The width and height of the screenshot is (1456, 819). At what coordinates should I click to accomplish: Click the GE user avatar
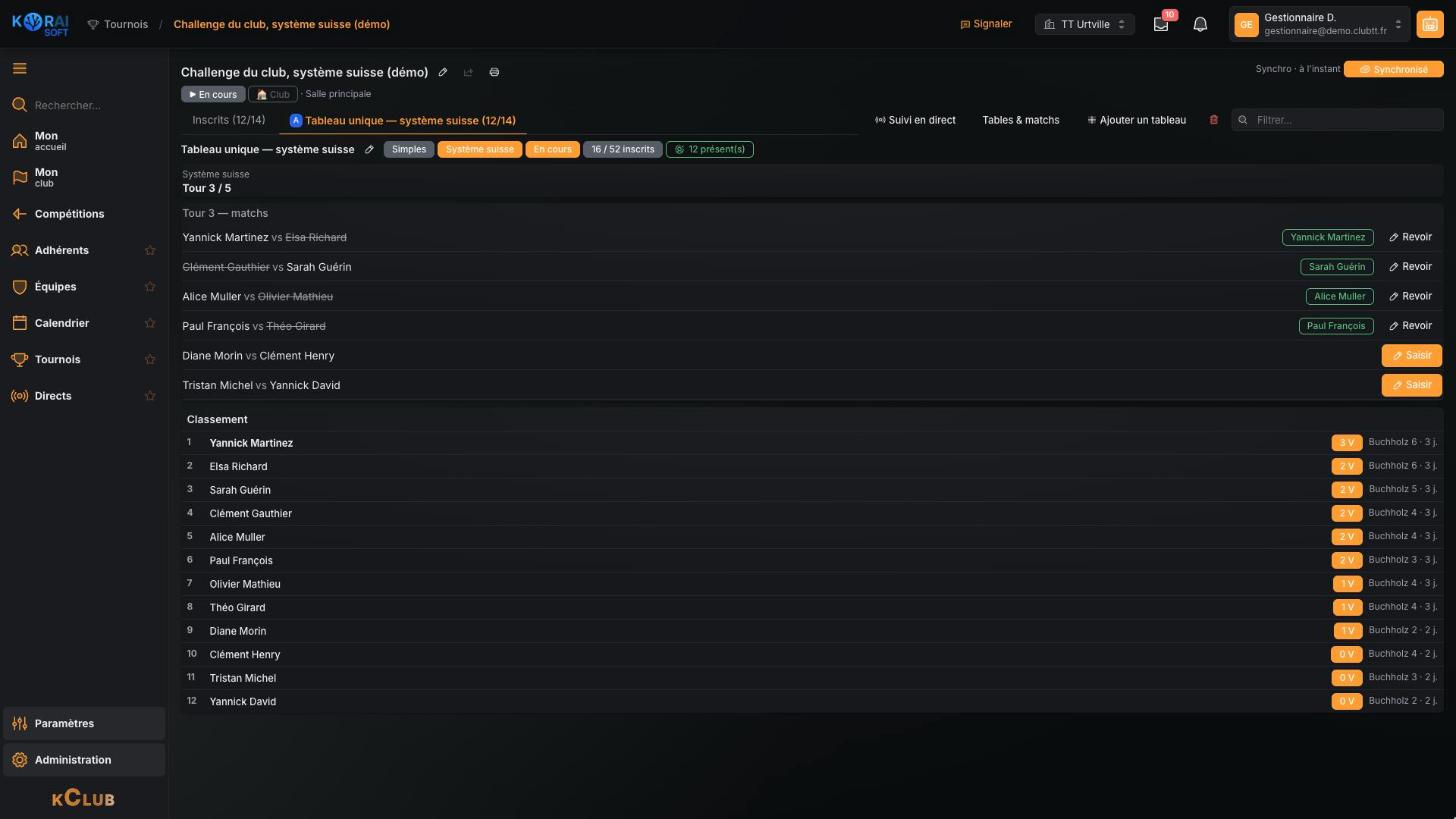tap(1246, 24)
